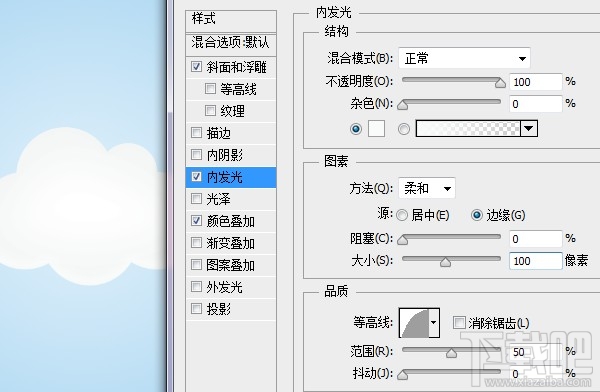This screenshot has width=600, height=392.
Task: Click the 阻塞 slider handle
Action: (402, 240)
